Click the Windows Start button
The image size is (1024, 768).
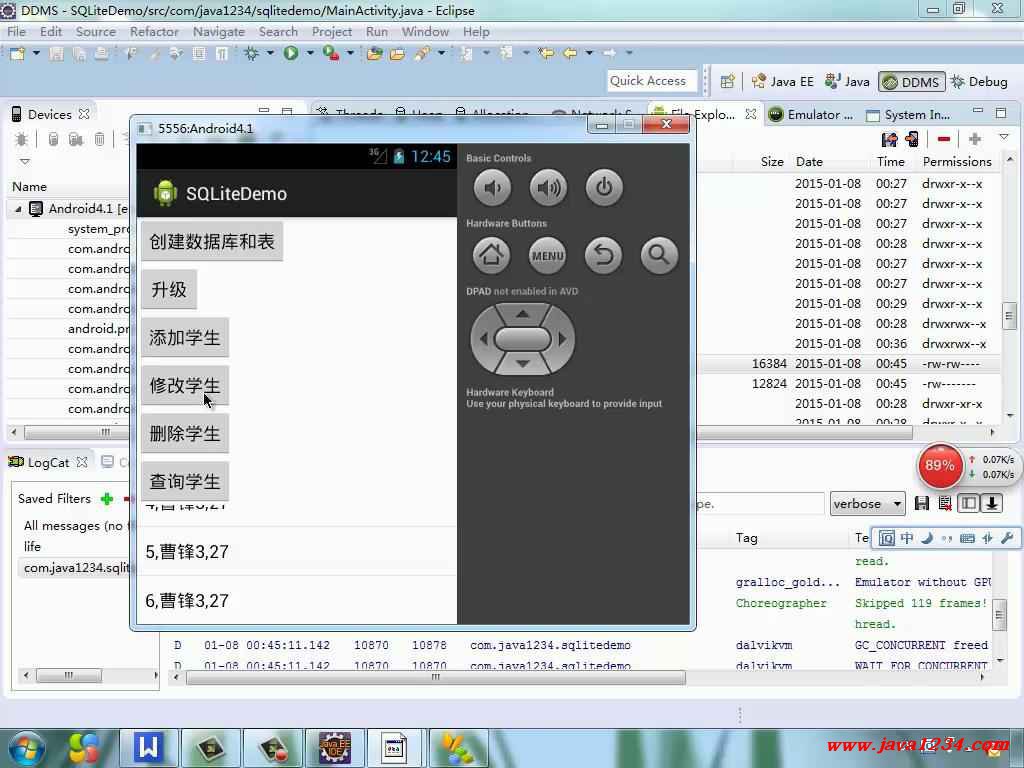pyautogui.click(x=25, y=748)
